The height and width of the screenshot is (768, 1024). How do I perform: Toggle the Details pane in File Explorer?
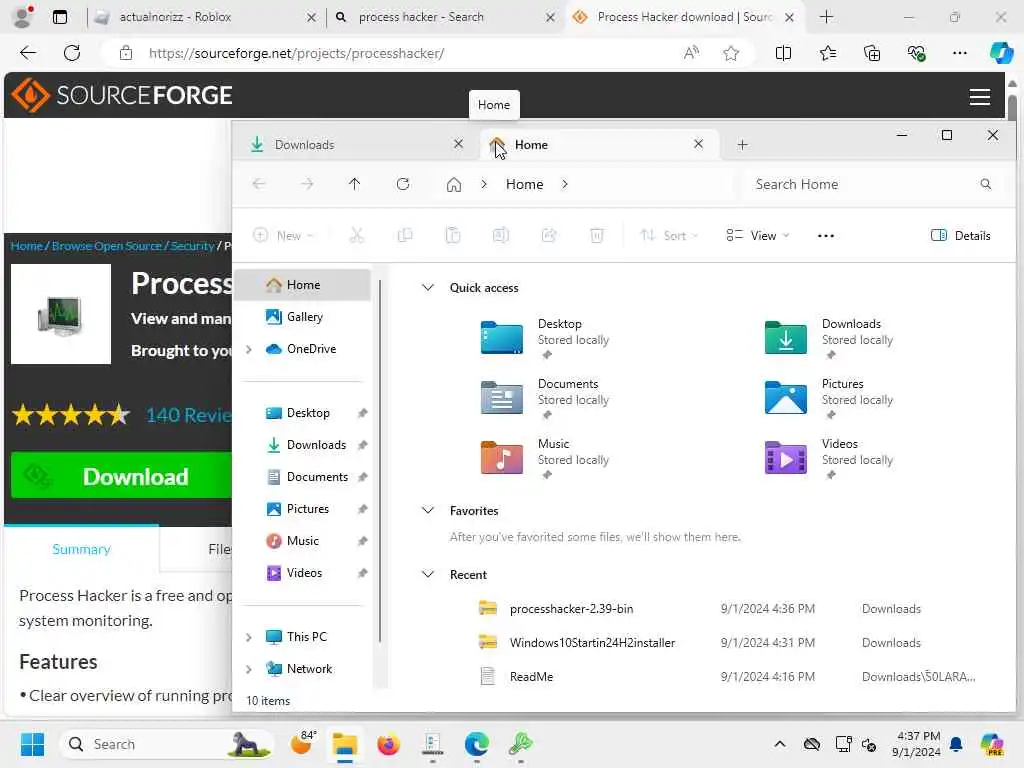[961, 235]
